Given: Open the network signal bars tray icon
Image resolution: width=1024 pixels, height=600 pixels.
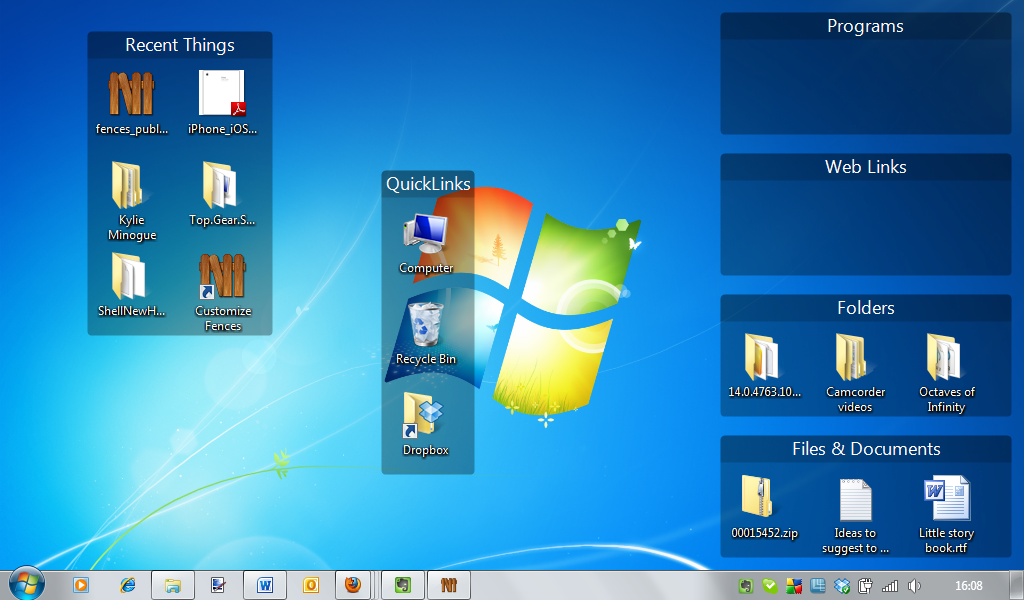Looking at the screenshot, I should pyautogui.click(x=889, y=586).
